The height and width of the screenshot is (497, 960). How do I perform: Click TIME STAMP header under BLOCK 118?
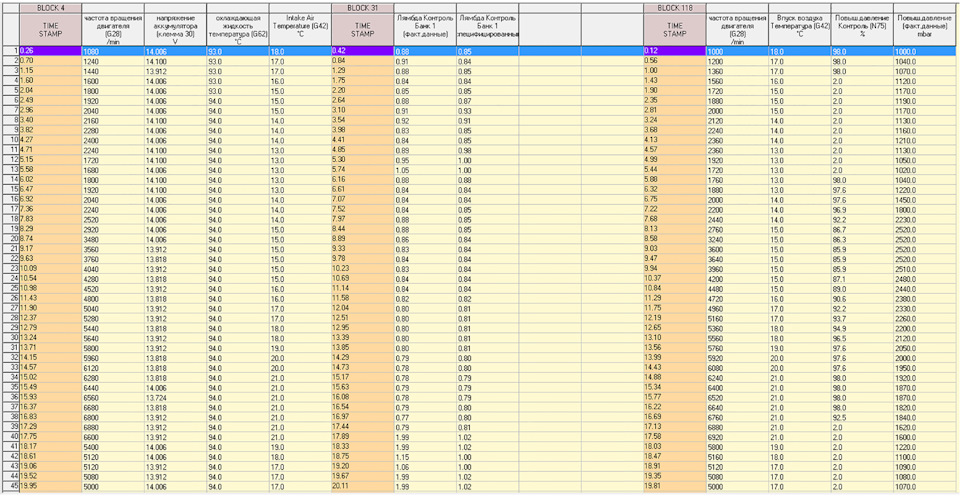click(675, 30)
